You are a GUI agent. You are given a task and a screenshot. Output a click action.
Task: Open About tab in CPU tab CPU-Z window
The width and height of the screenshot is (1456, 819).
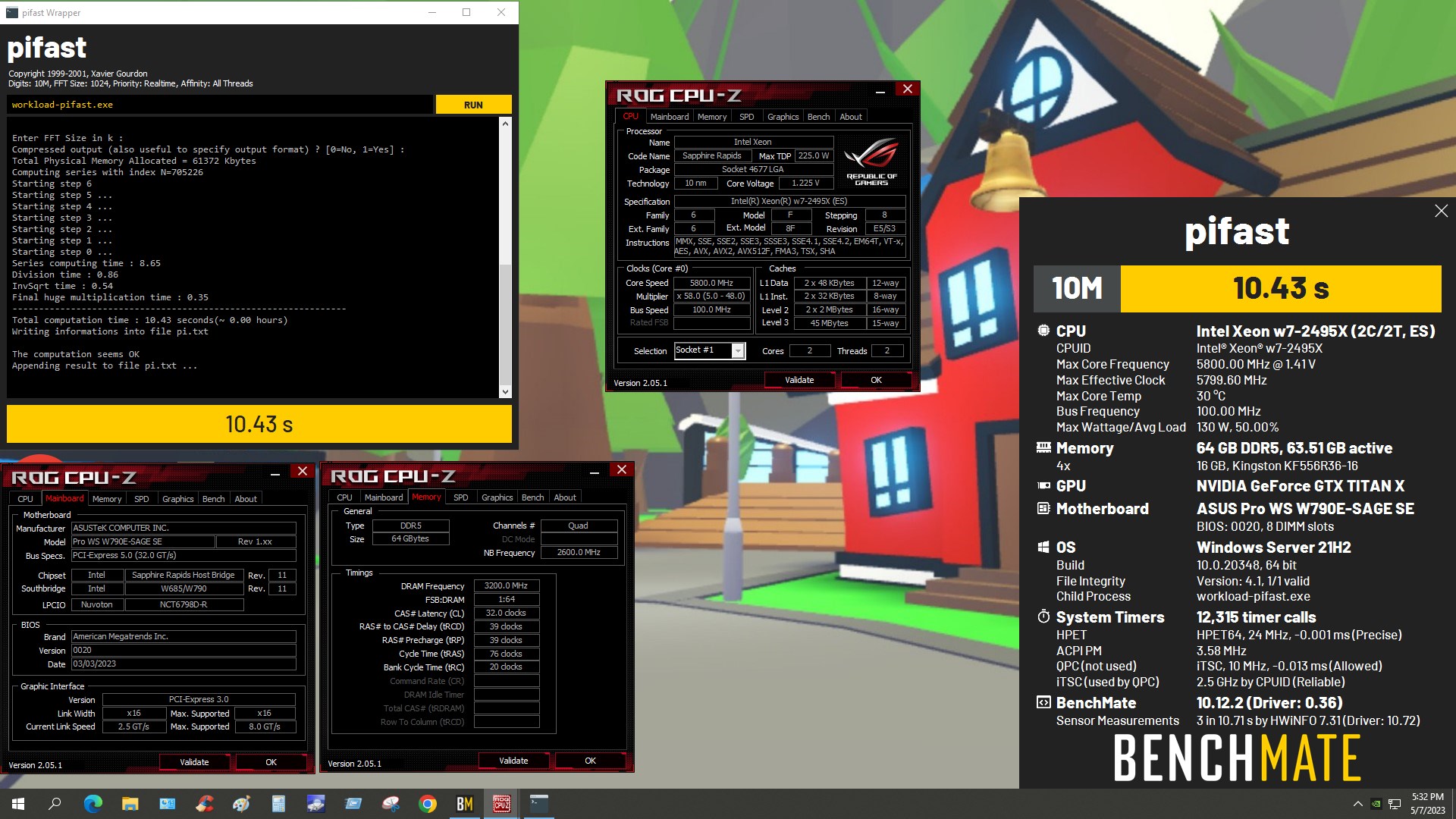(x=851, y=117)
